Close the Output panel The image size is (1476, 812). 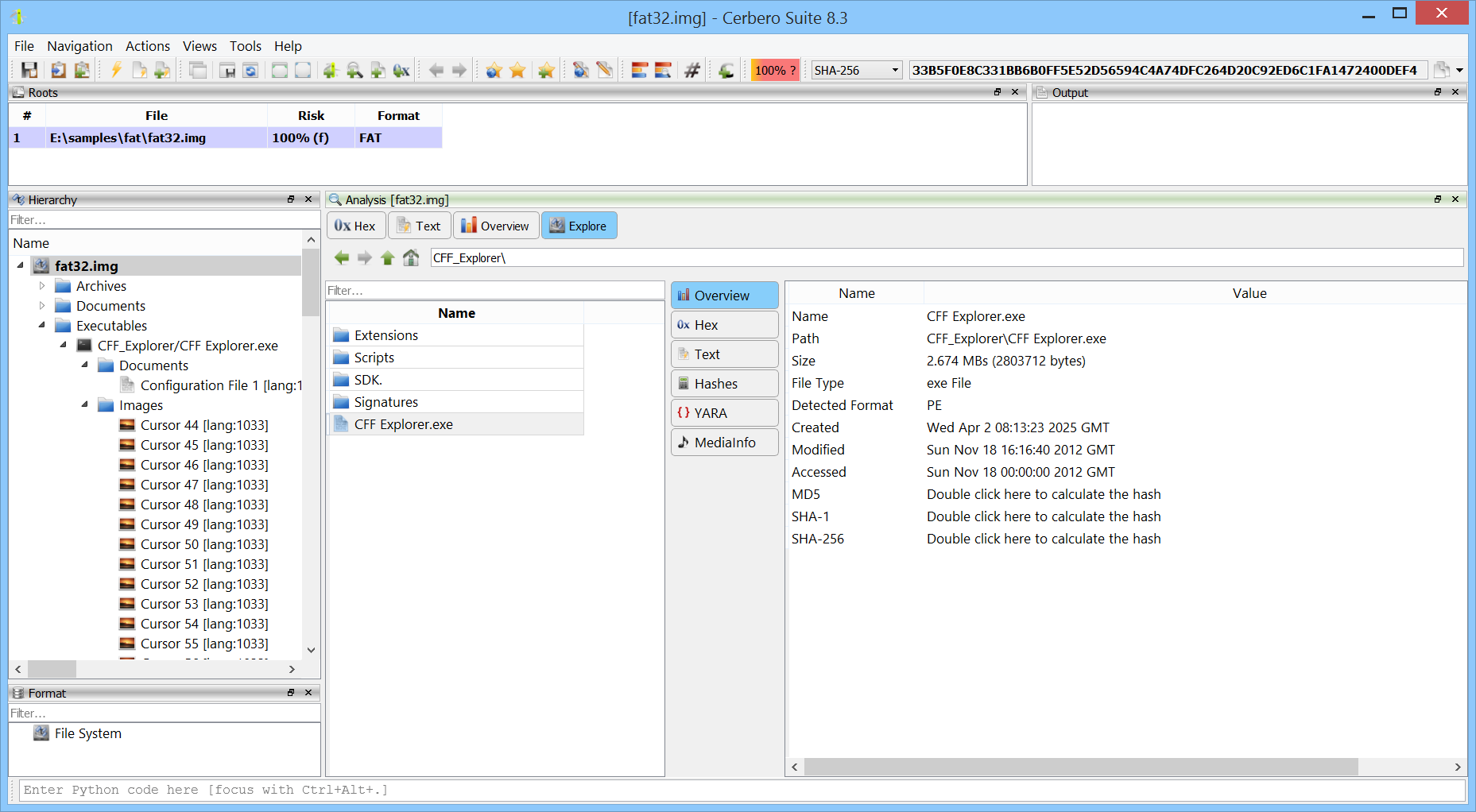1455,92
